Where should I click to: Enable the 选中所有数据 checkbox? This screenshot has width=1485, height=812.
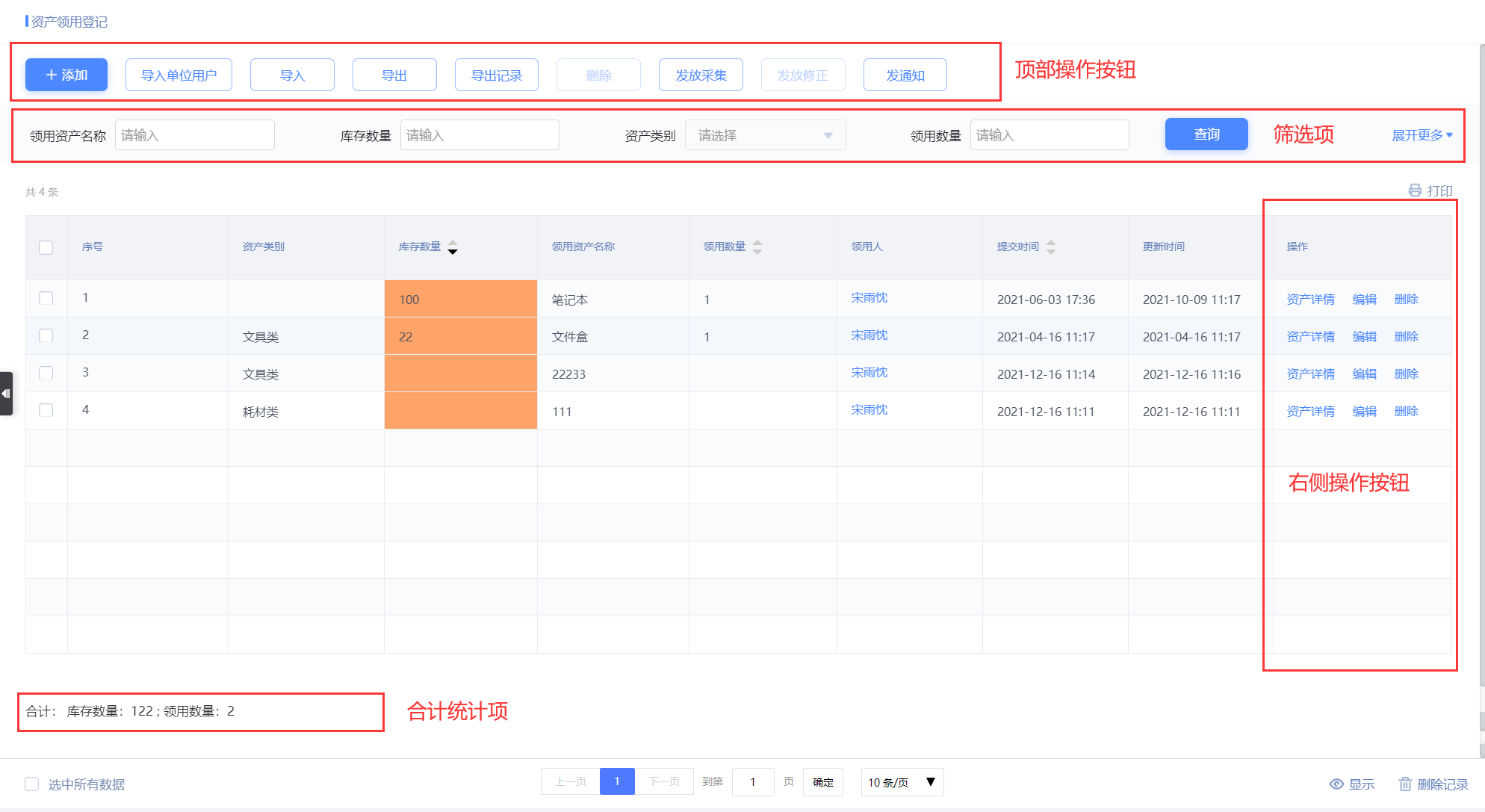[x=32, y=784]
